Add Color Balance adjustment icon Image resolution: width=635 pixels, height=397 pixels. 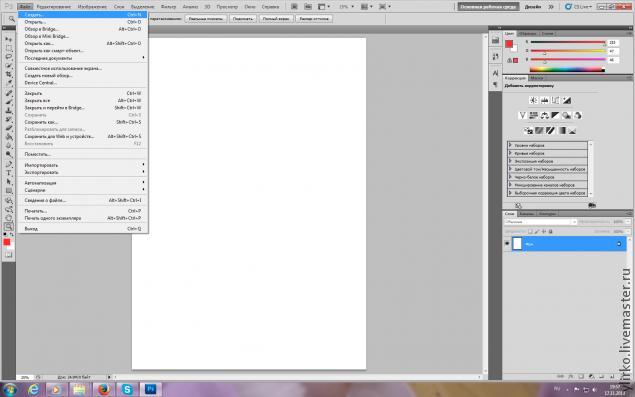[x=545, y=115]
